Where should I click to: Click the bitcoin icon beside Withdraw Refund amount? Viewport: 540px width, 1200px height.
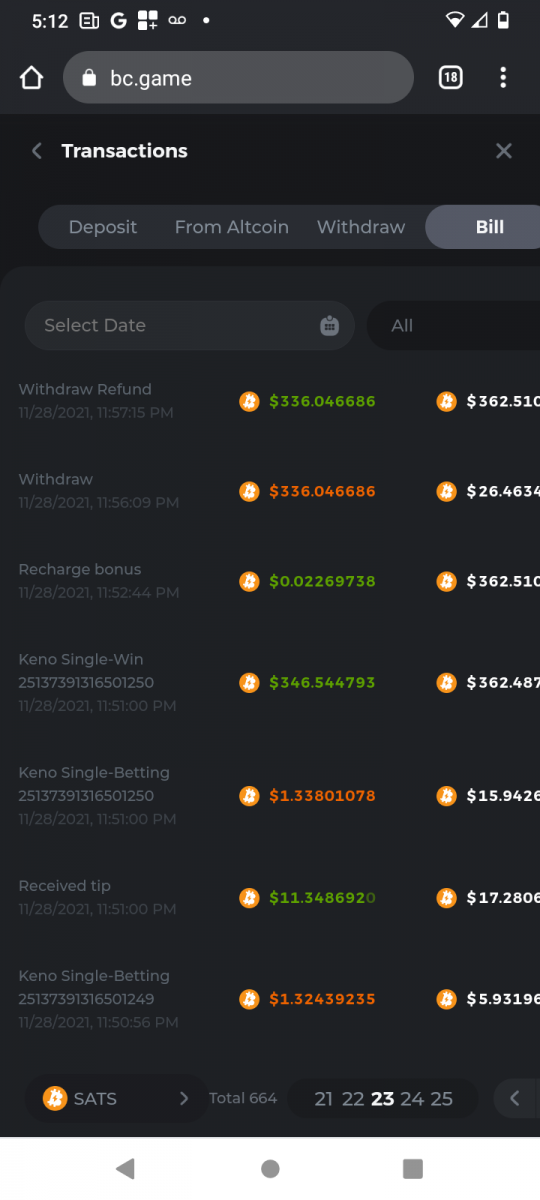tap(249, 402)
